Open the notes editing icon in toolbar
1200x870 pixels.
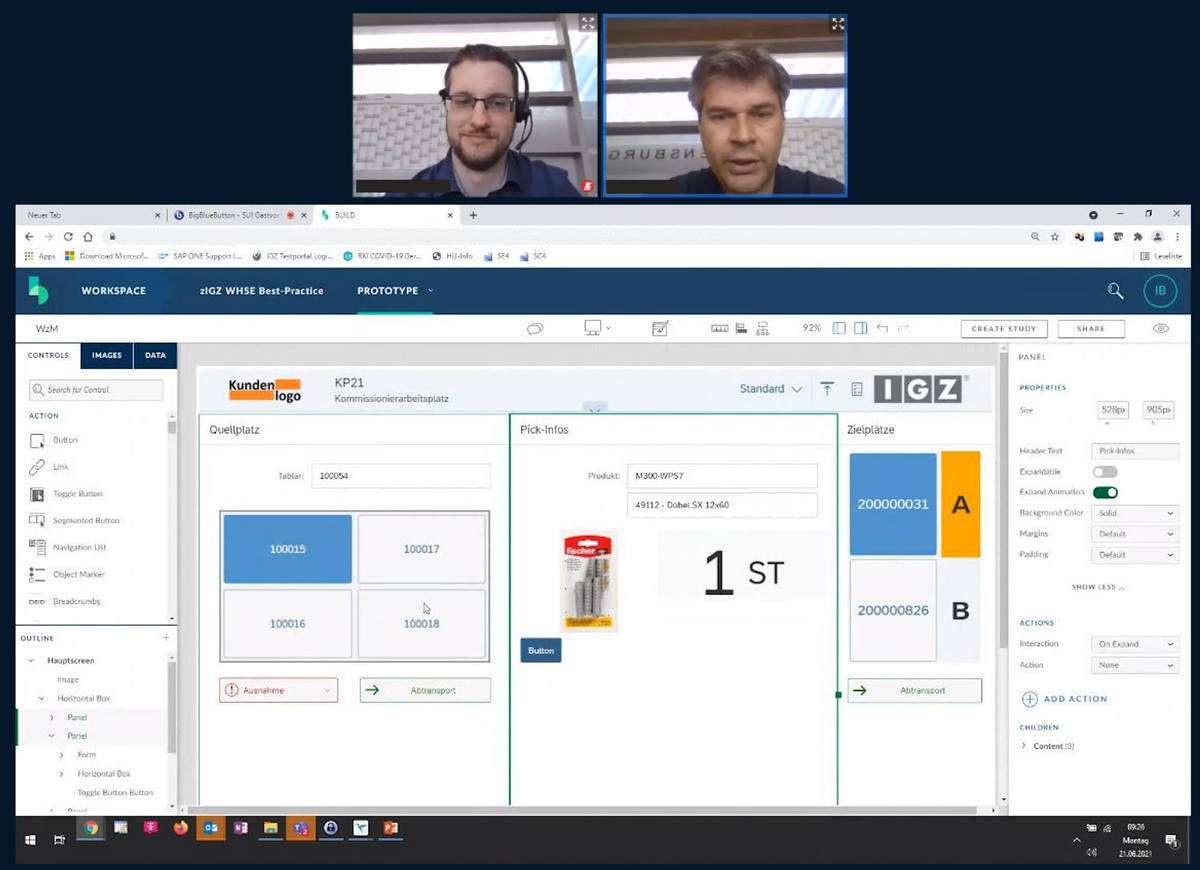pos(660,328)
